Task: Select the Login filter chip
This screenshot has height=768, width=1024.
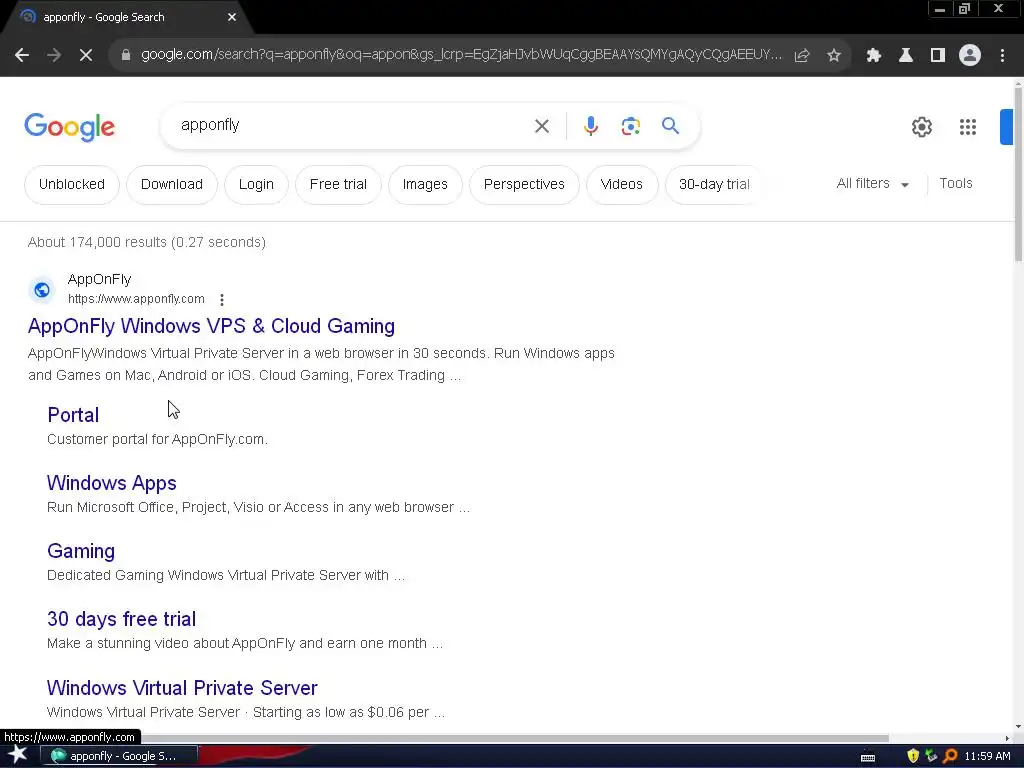Action: (x=256, y=184)
